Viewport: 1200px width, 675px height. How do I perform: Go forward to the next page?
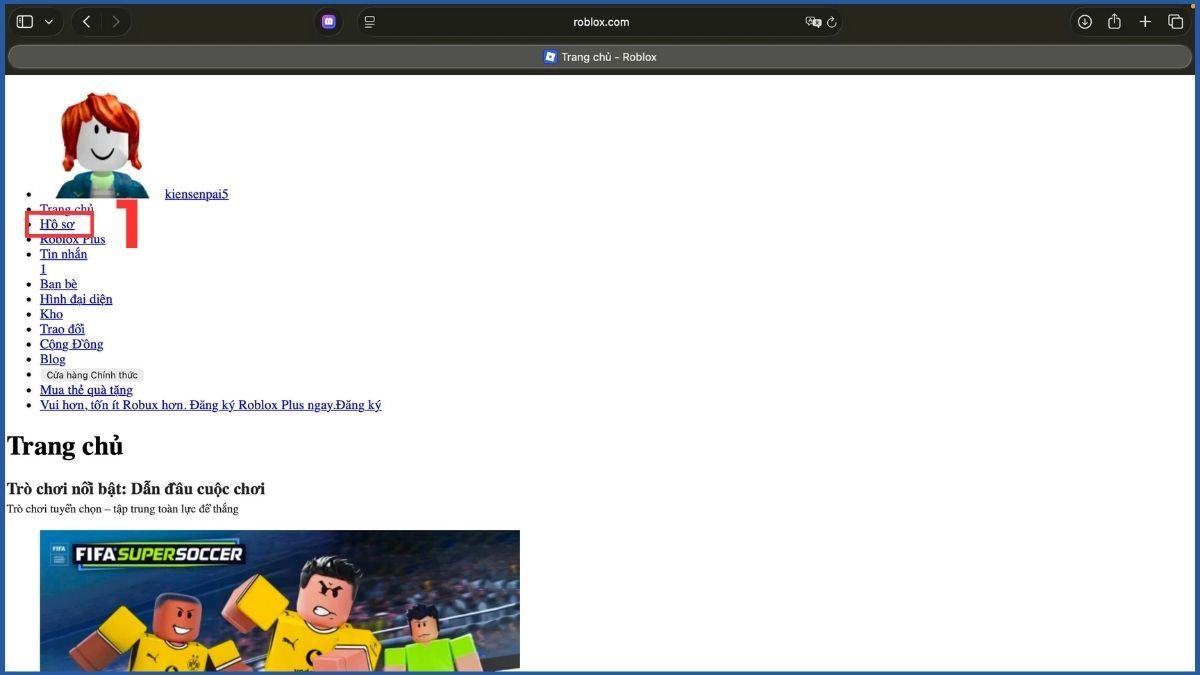(x=116, y=22)
